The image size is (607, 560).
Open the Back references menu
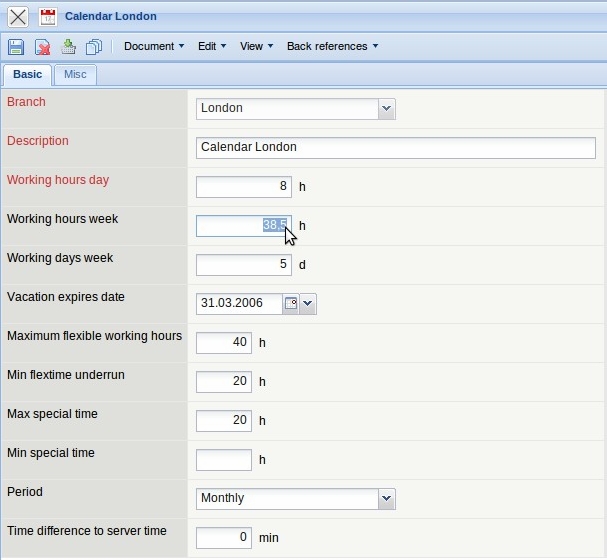[x=332, y=47]
